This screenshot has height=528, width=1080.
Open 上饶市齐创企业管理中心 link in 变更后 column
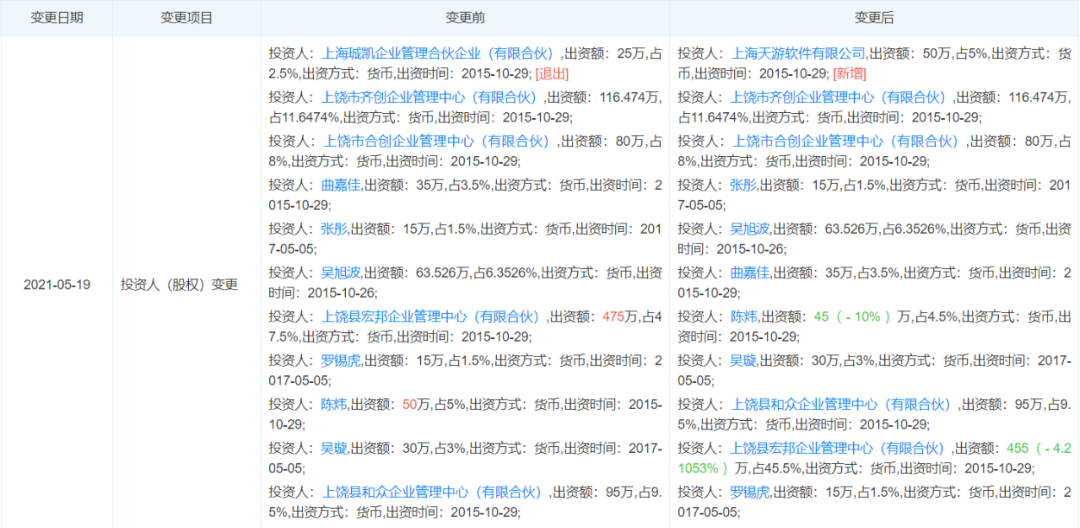(840, 98)
